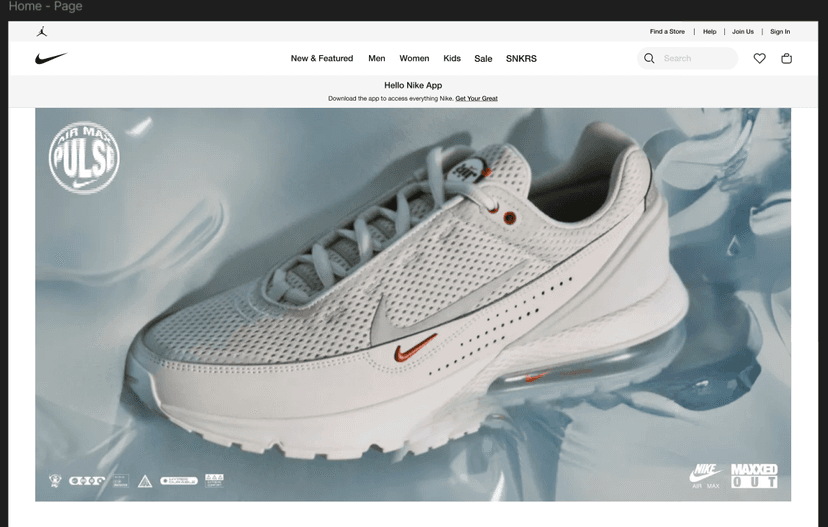
Task: Open the shopping bag icon
Action: (x=786, y=59)
